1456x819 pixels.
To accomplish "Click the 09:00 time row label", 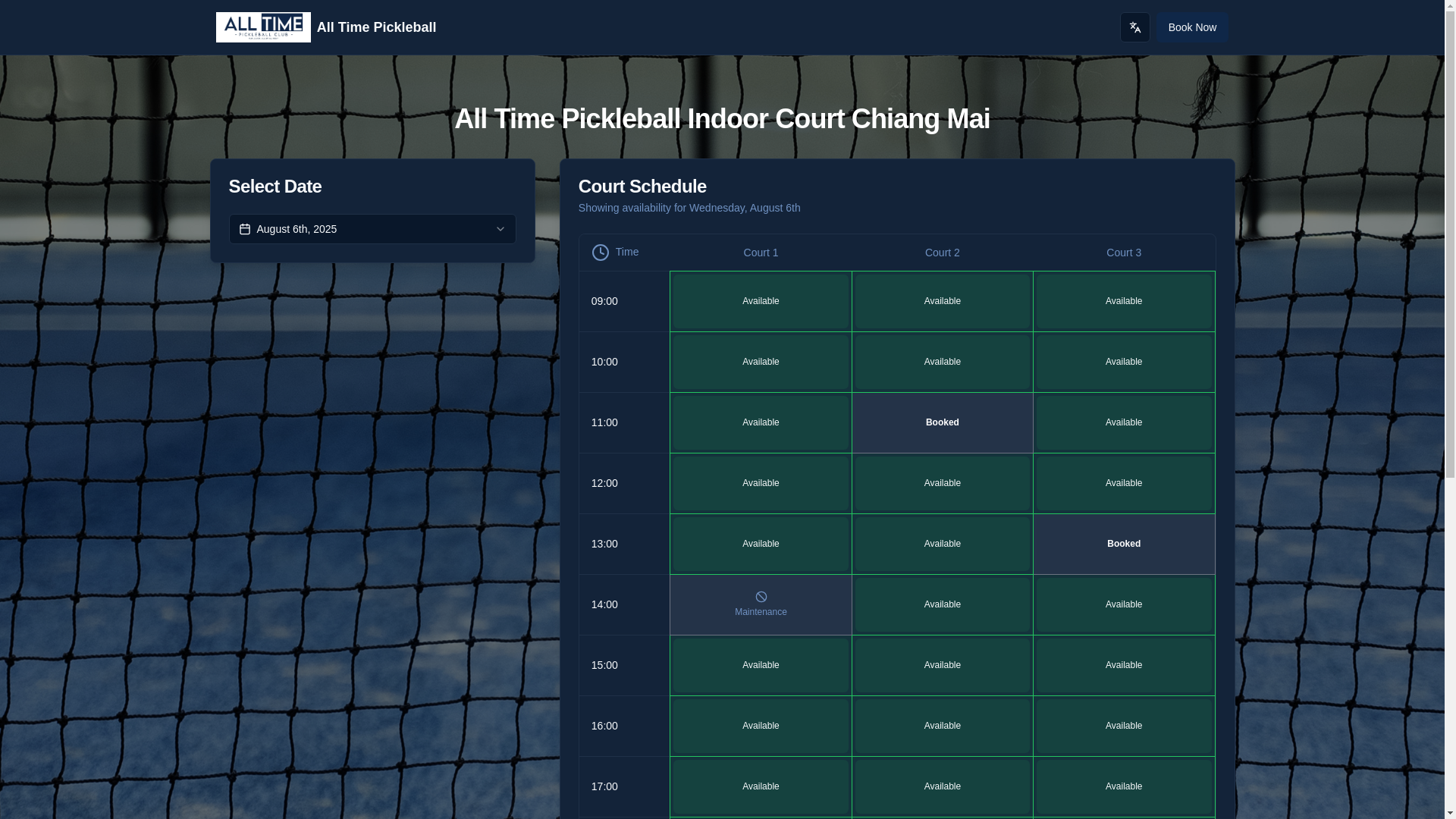I will [x=604, y=301].
